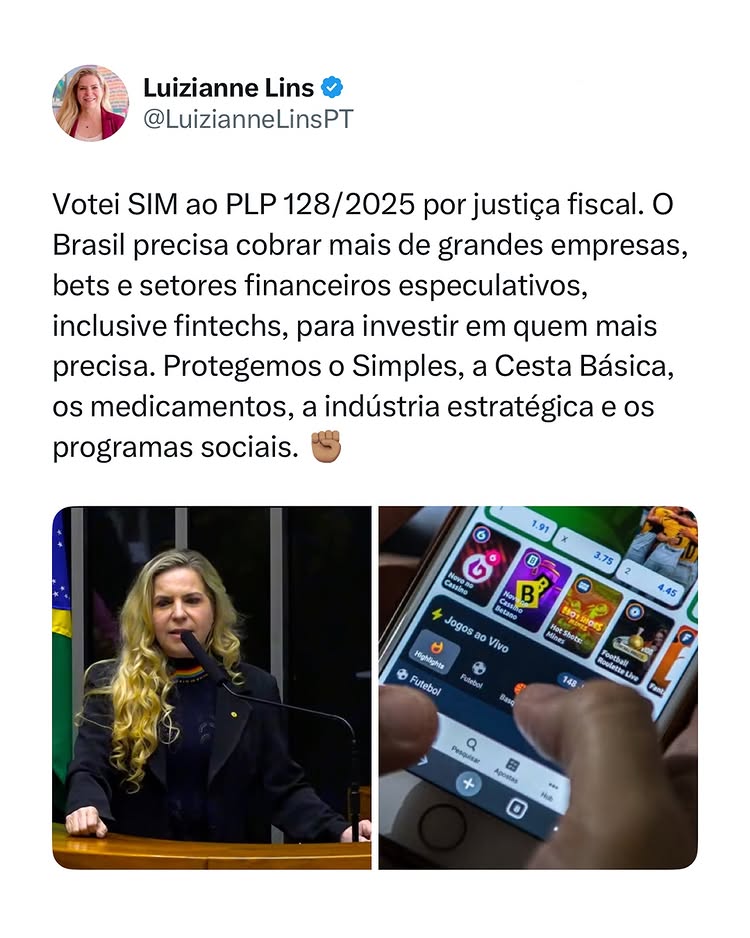Click the blue verified badge
This screenshot has height=938, width=750.
(x=332, y=88)
